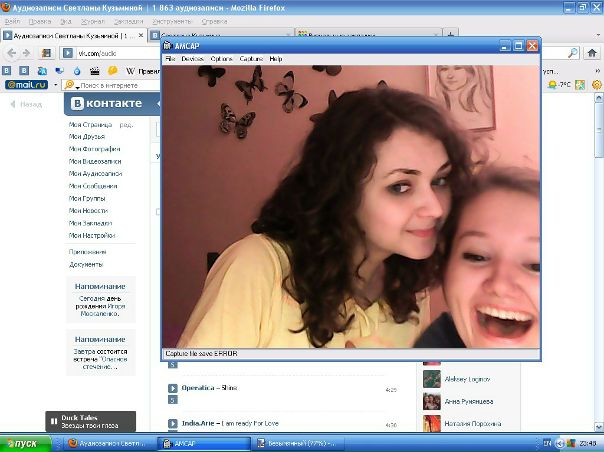Open Мои Сообщения in the VK sidebar
This screenshot has height=452, width=604.
point(94,185)
